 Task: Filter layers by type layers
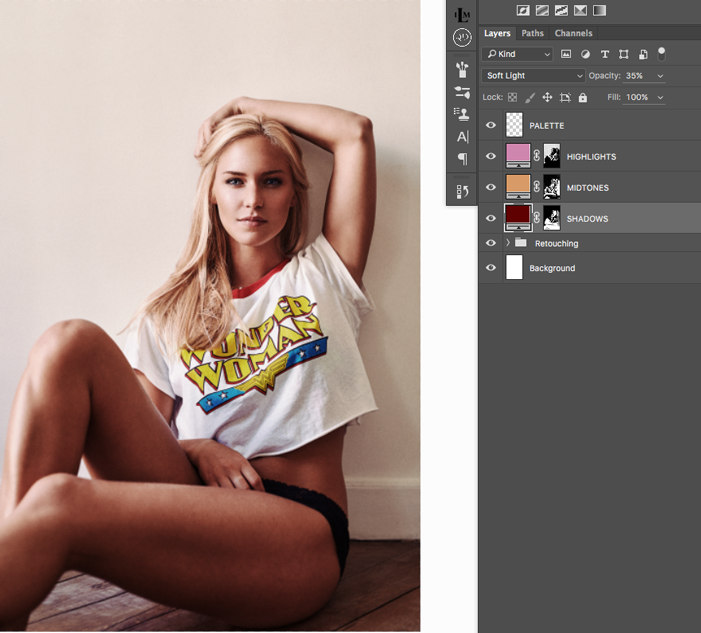point(604,54)
